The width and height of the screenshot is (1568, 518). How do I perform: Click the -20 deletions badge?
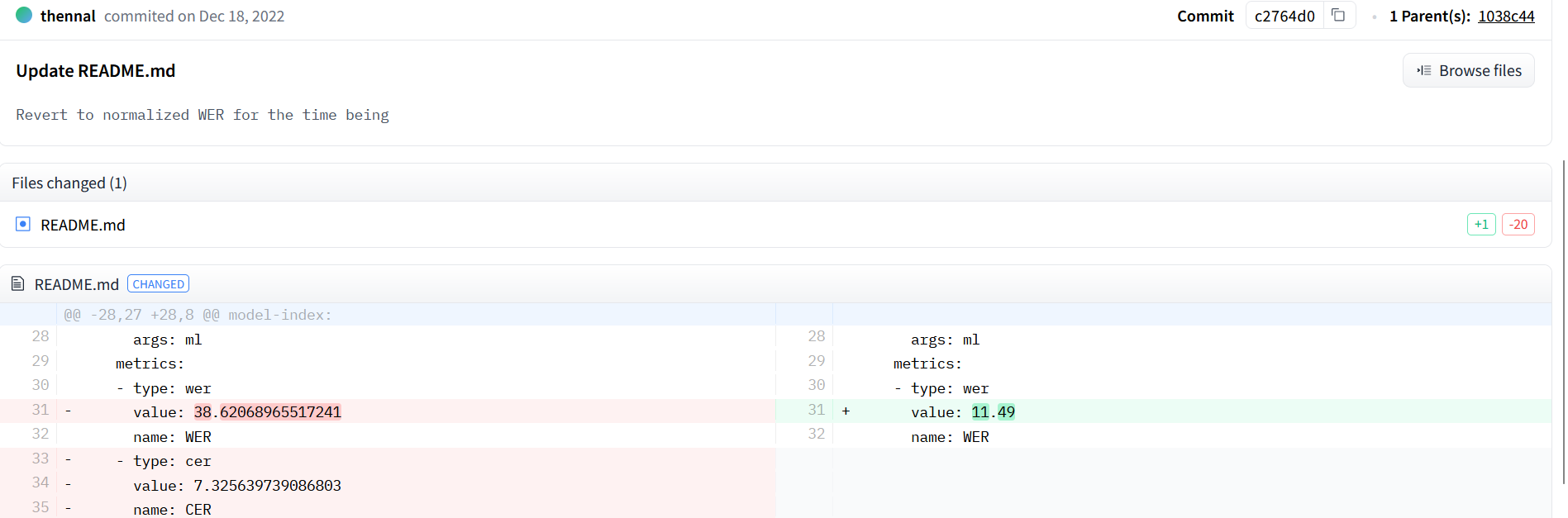pos(1518,224)
